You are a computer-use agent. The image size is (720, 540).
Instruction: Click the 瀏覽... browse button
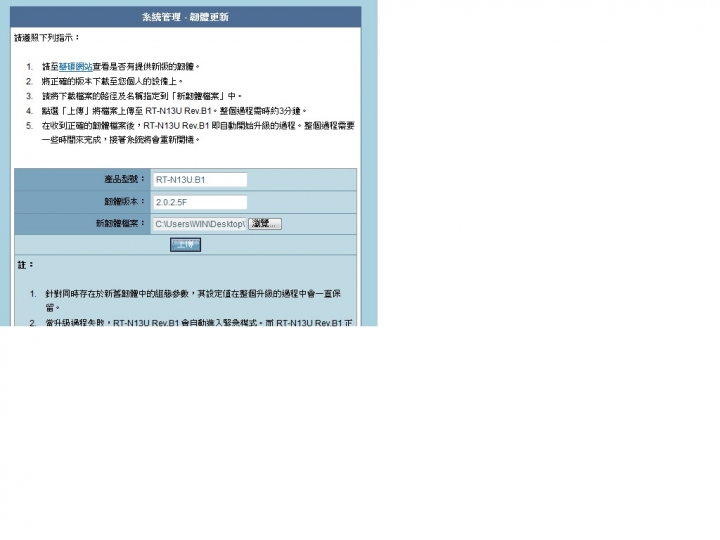tap(265, 224)
